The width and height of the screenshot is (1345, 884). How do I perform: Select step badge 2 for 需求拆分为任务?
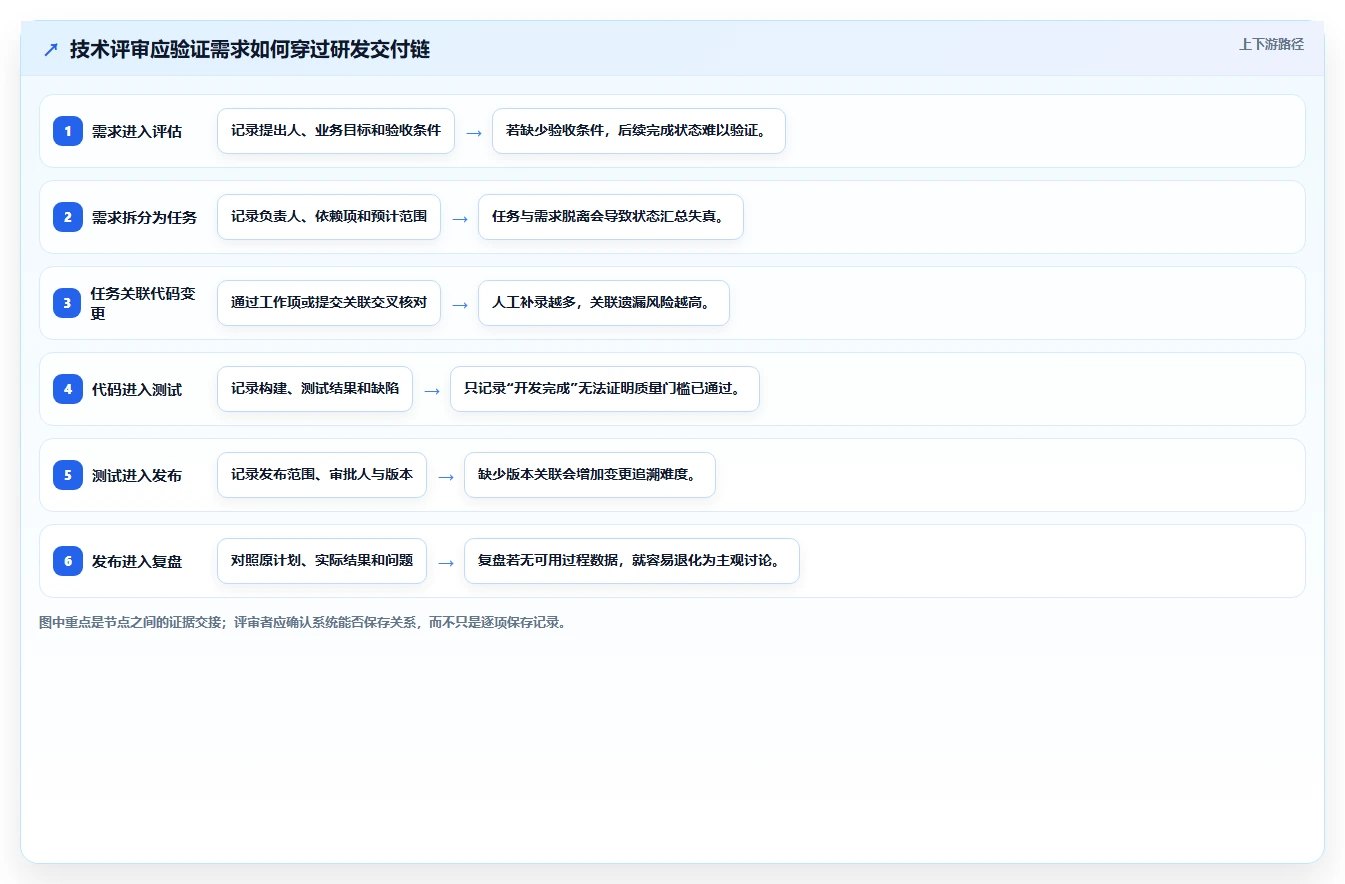tap(68, 217)
